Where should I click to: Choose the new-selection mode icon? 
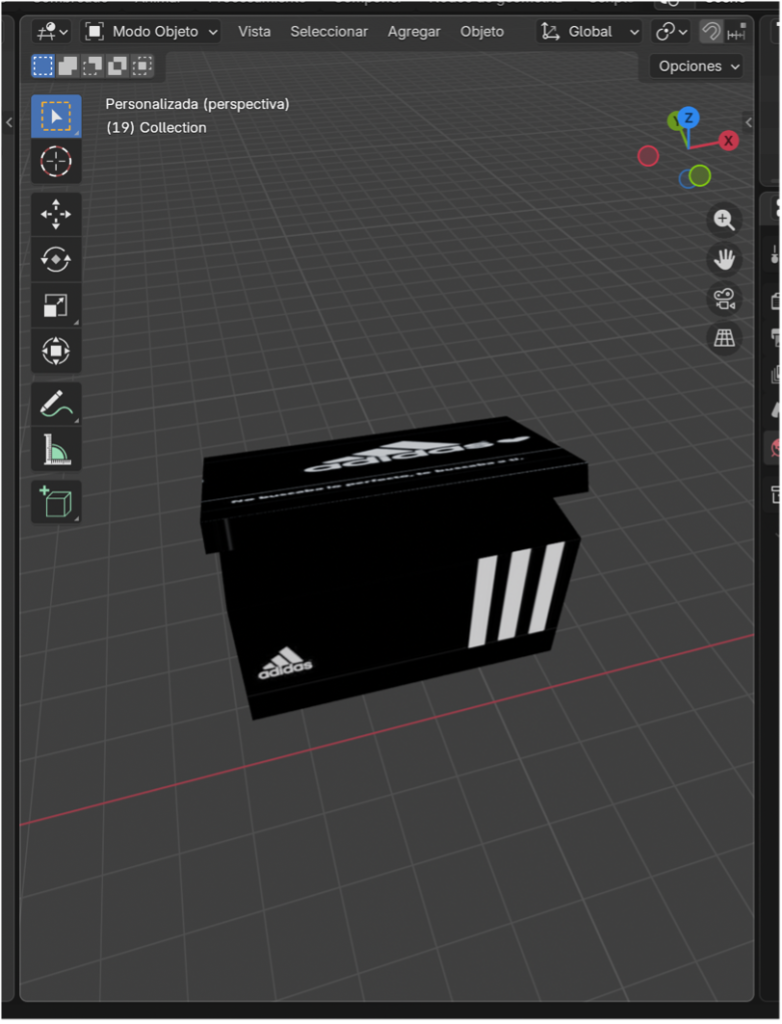[43, 66]
